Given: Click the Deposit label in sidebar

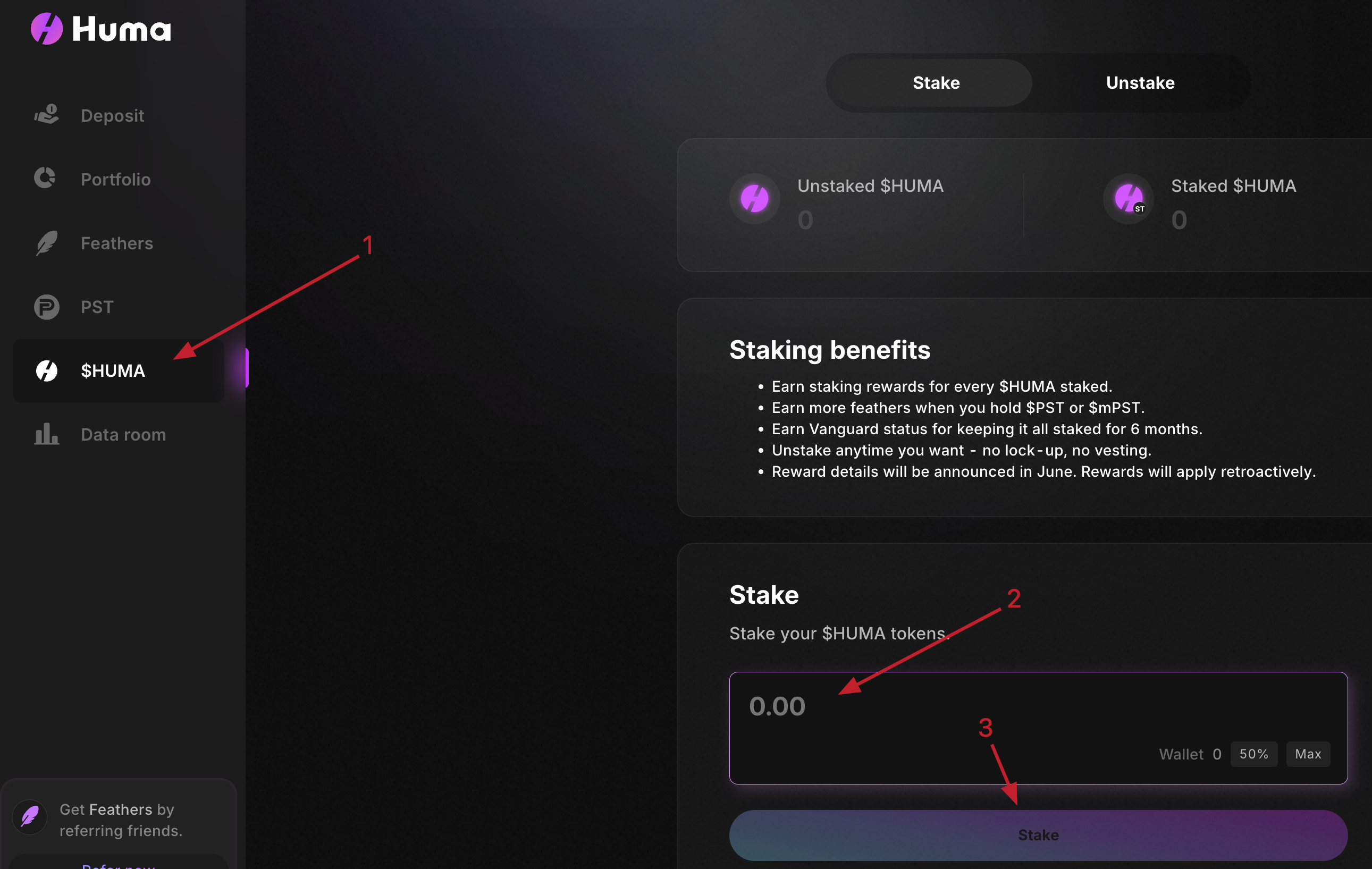Looking at the screenshot, I should pos(112,116).
